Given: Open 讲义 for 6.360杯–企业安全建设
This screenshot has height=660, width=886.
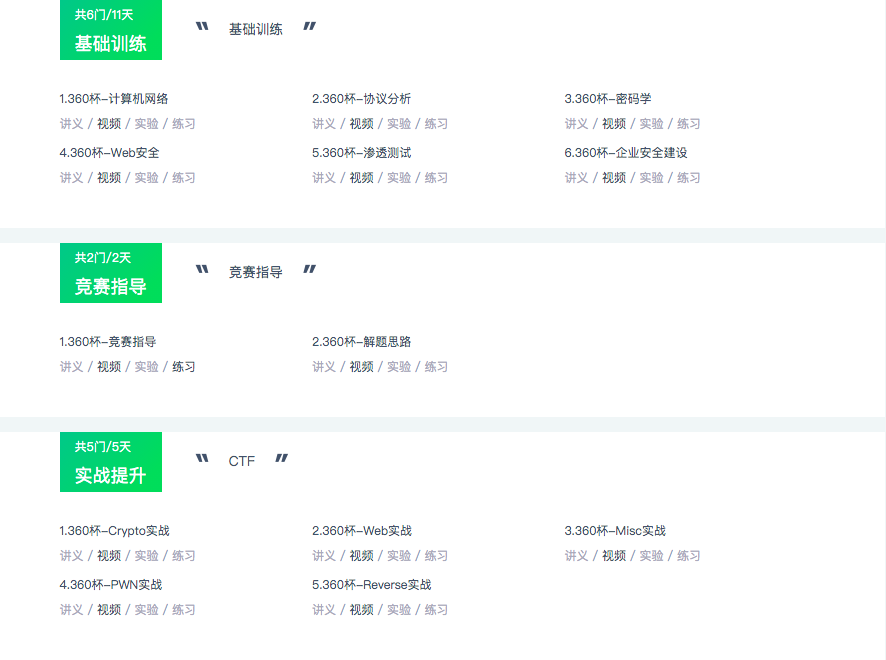Looking at the screenshot, I should 576,178.
